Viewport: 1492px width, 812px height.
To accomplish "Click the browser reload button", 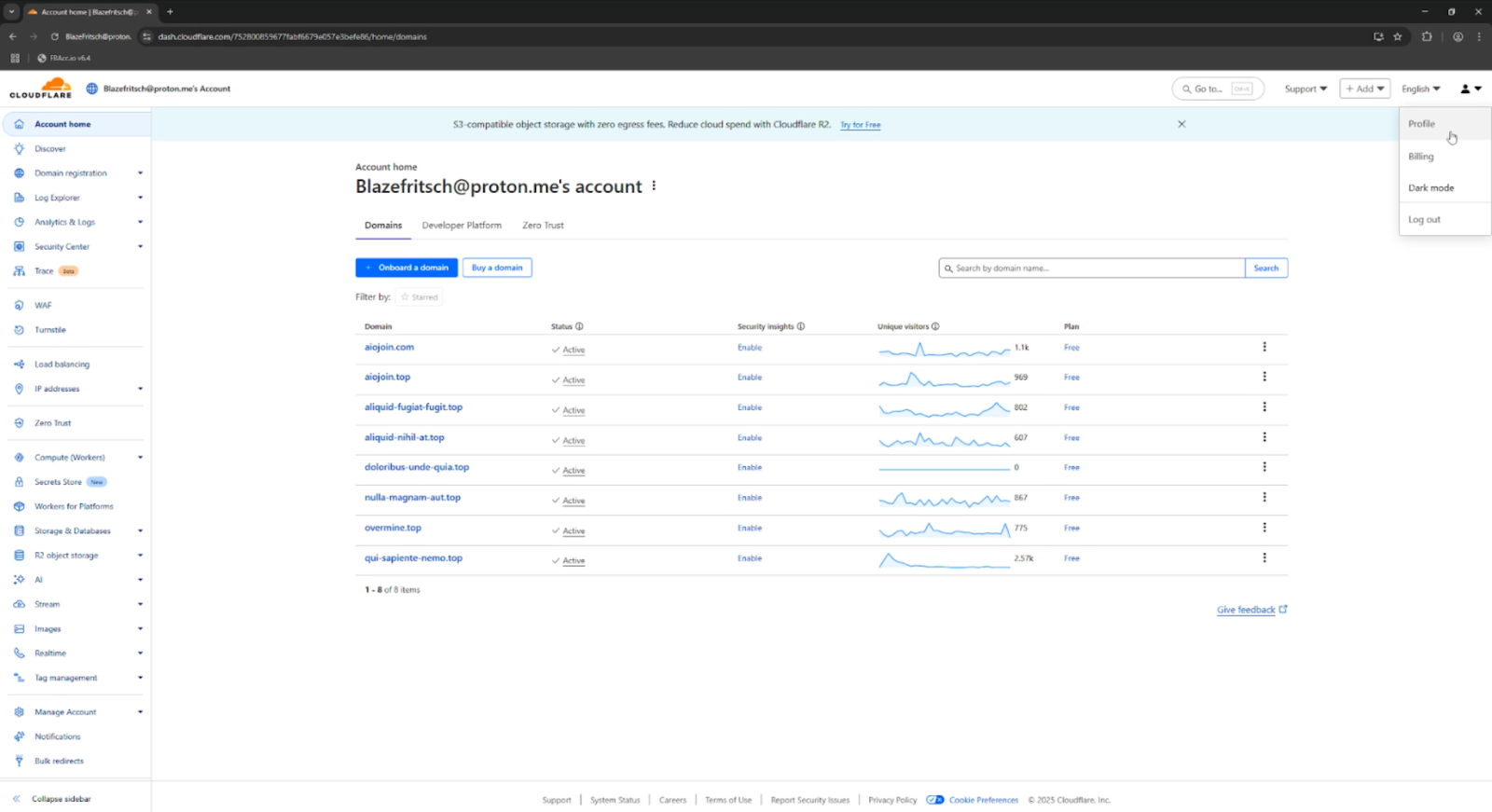I will (54, 36).
